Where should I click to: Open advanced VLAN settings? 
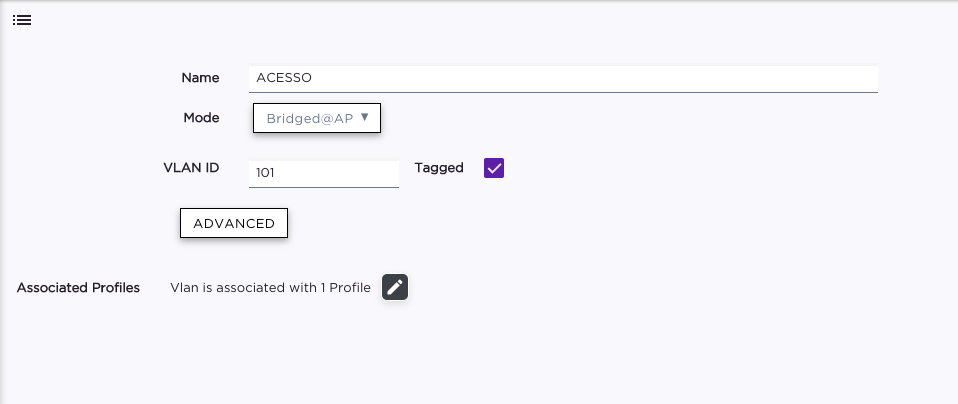coord(234,223)
